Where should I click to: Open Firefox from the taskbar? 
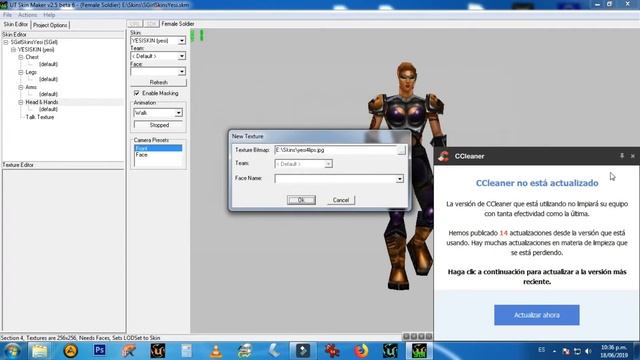point(361,351)
